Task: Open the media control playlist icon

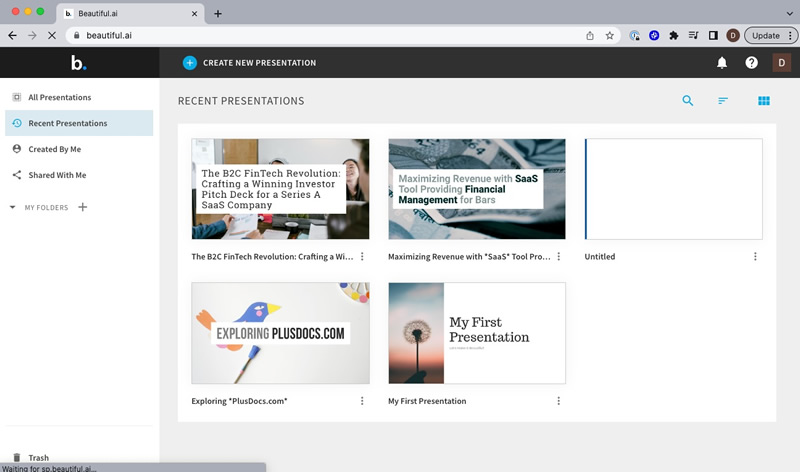Action: 693,35
